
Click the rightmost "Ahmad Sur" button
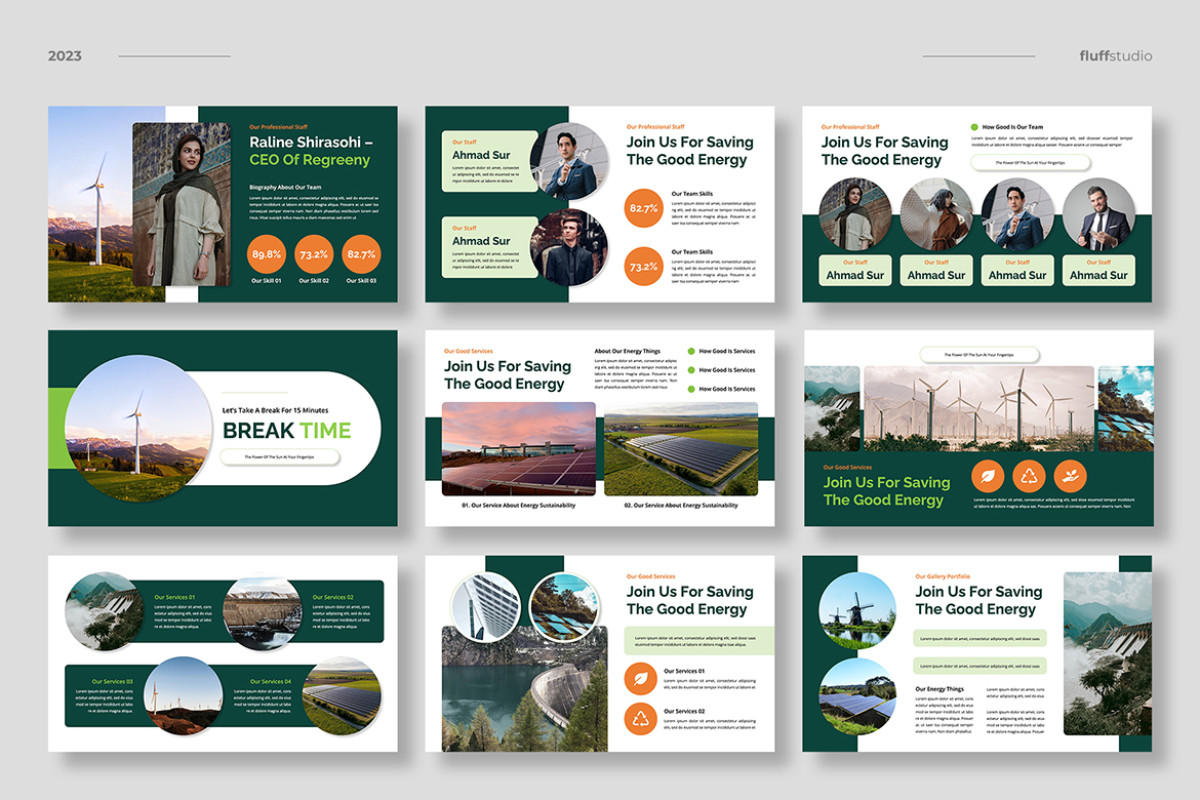pos(1098,272)
